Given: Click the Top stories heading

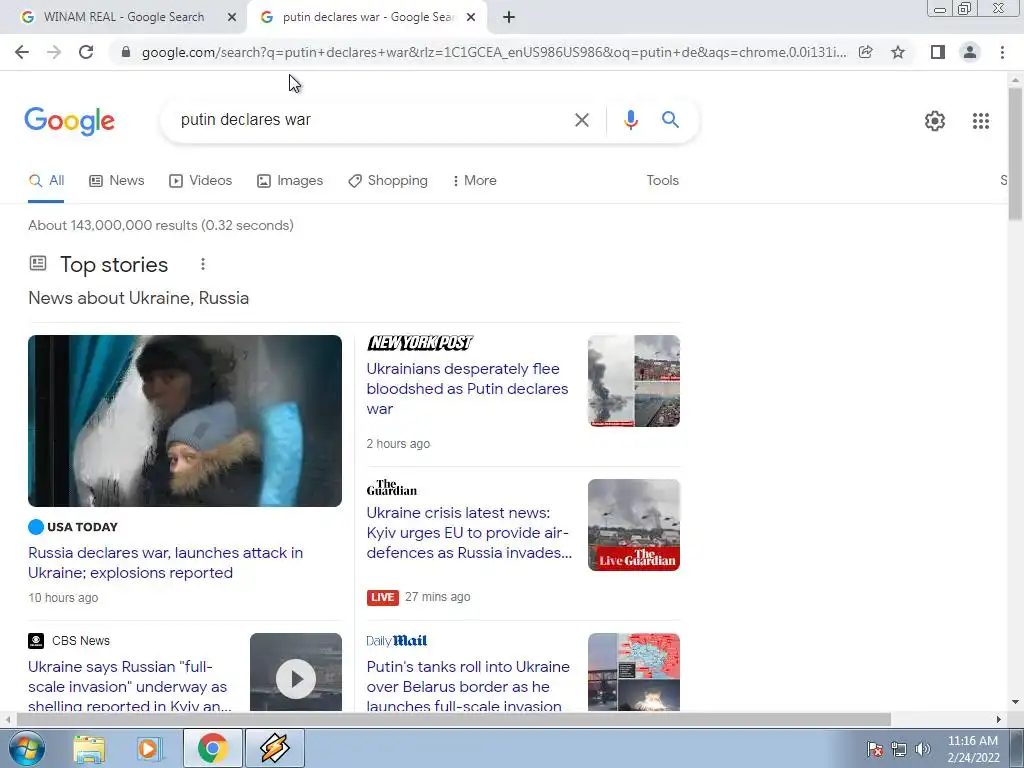Looking at the screenshot, I should pyautogui.click(x=114, y=264).
